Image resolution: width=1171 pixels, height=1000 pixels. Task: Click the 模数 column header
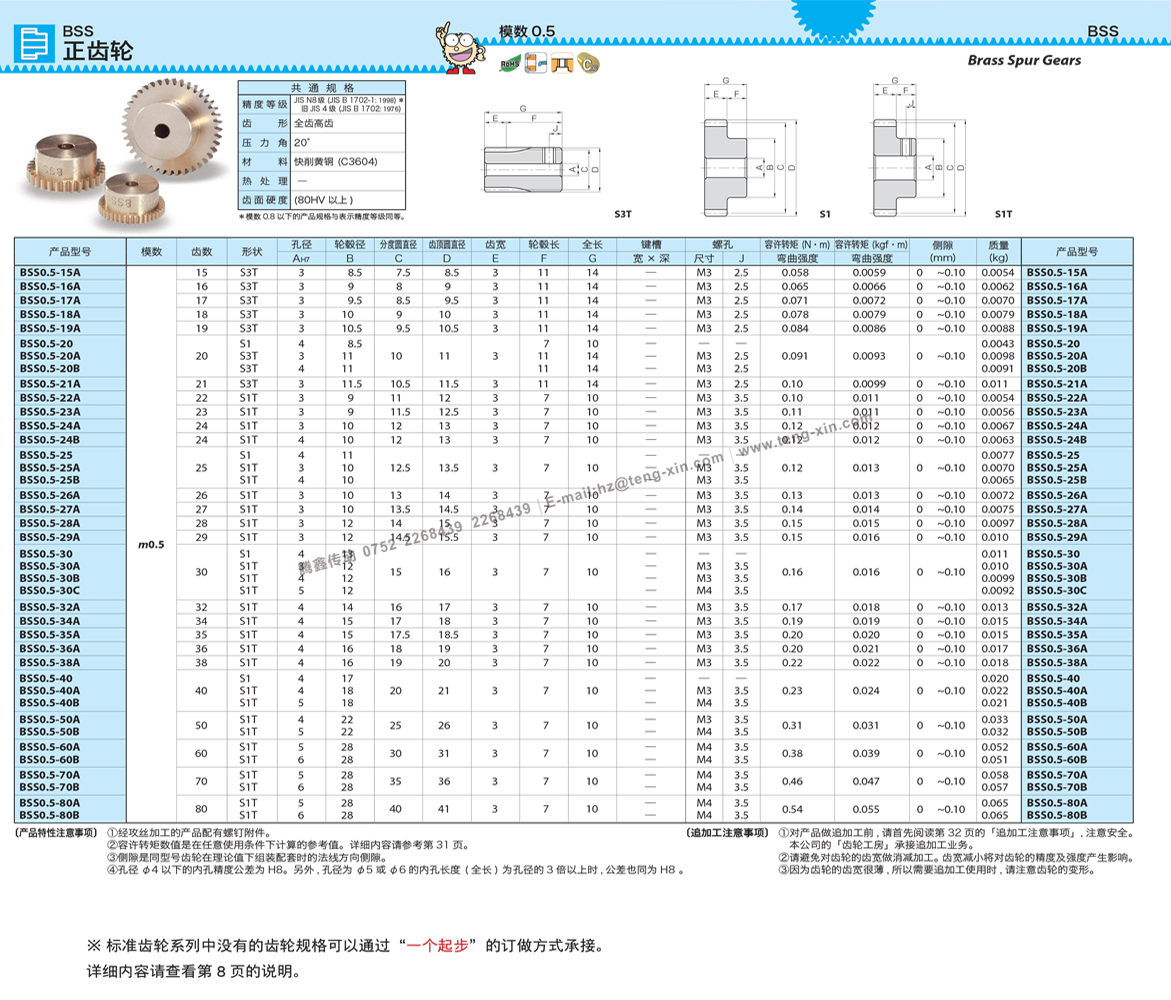click(x=151, y=252)
